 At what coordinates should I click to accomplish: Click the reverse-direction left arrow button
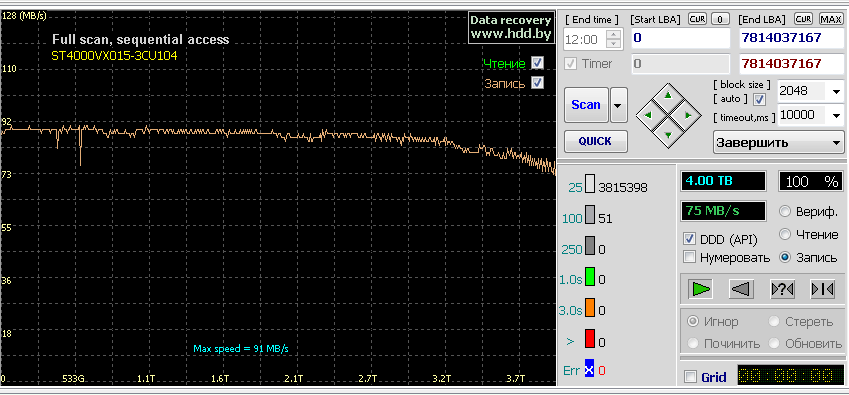click(x=741, y=289)
